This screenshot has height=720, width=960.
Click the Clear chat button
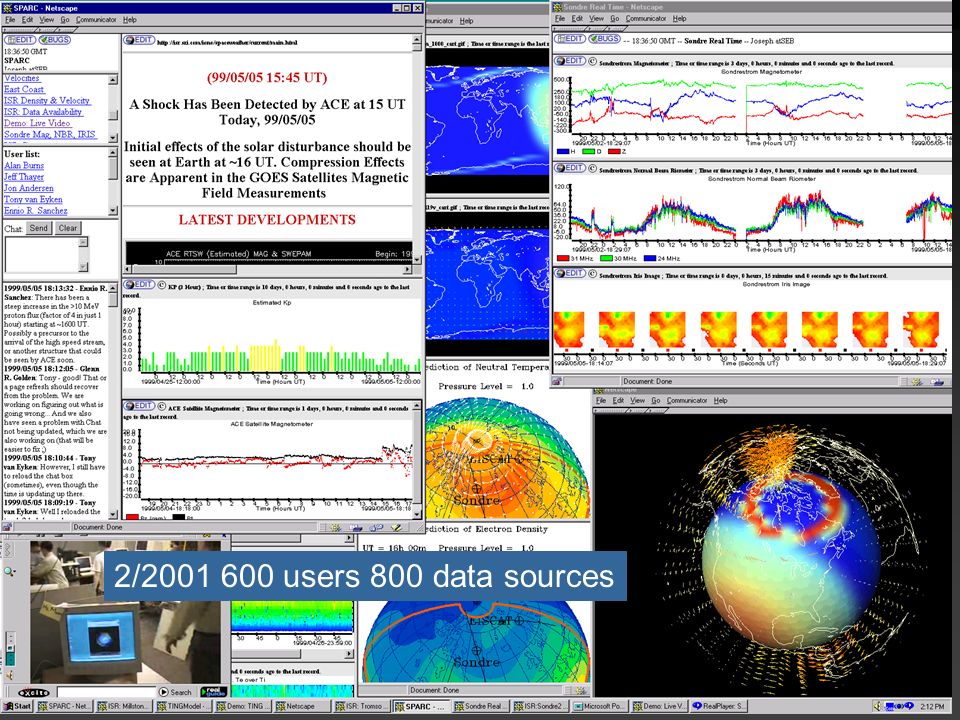68,228
